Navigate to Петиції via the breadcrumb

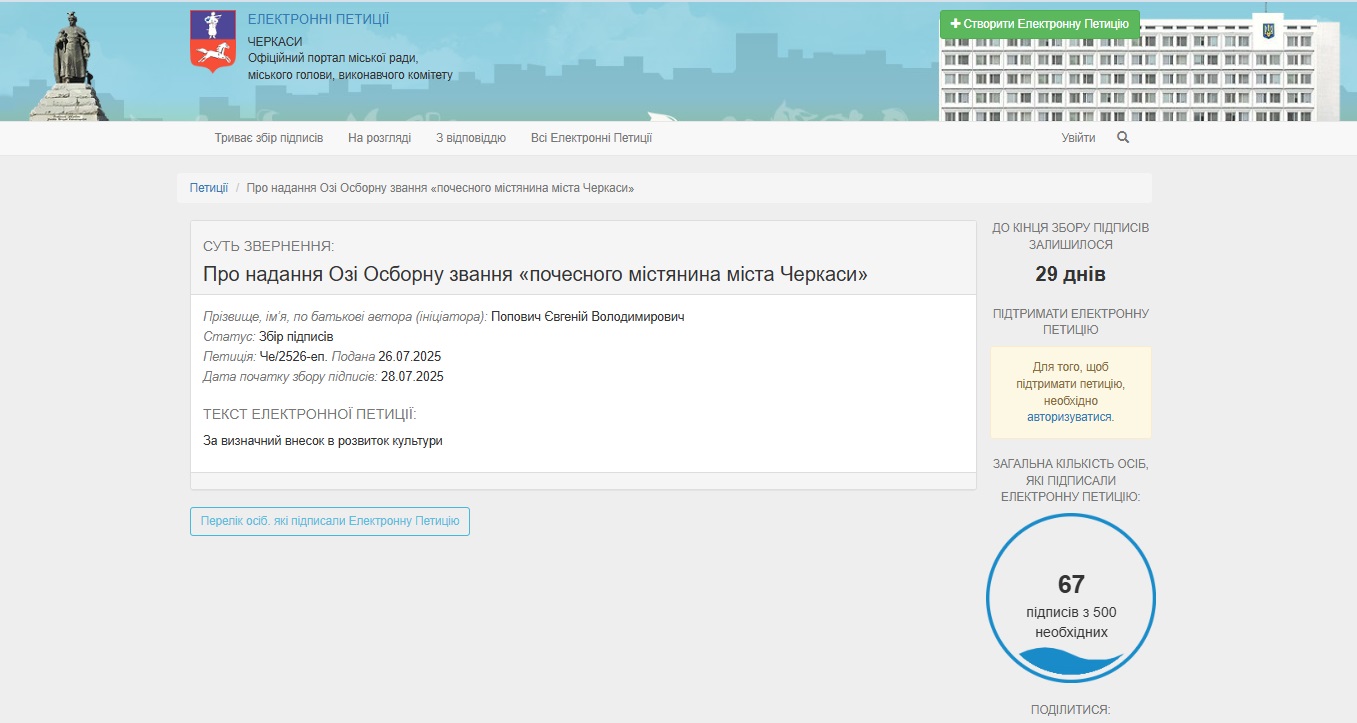(x=209, y=188)
